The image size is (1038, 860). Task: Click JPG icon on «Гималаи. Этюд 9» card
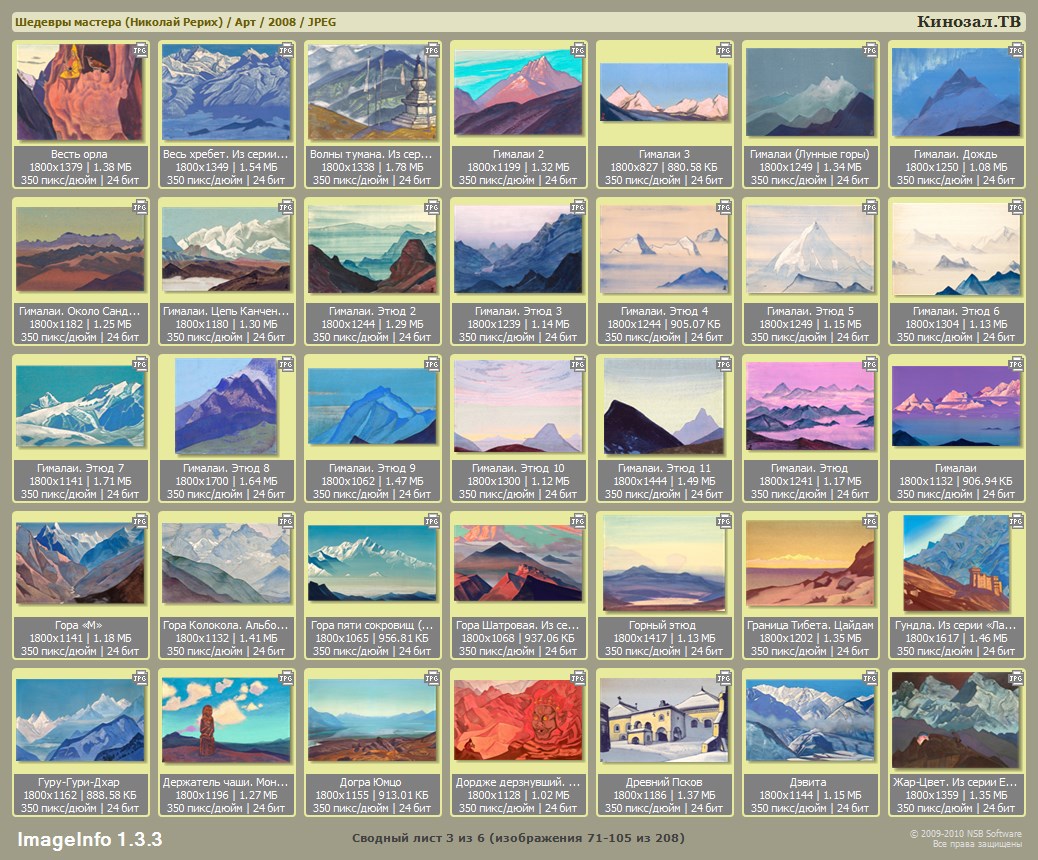tap(432, 364)
